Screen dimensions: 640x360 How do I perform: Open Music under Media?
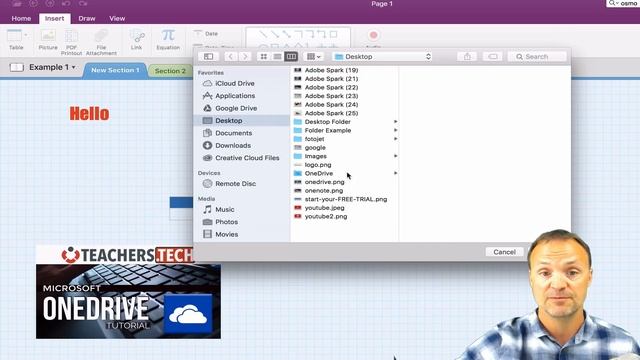tap(242, 209)
